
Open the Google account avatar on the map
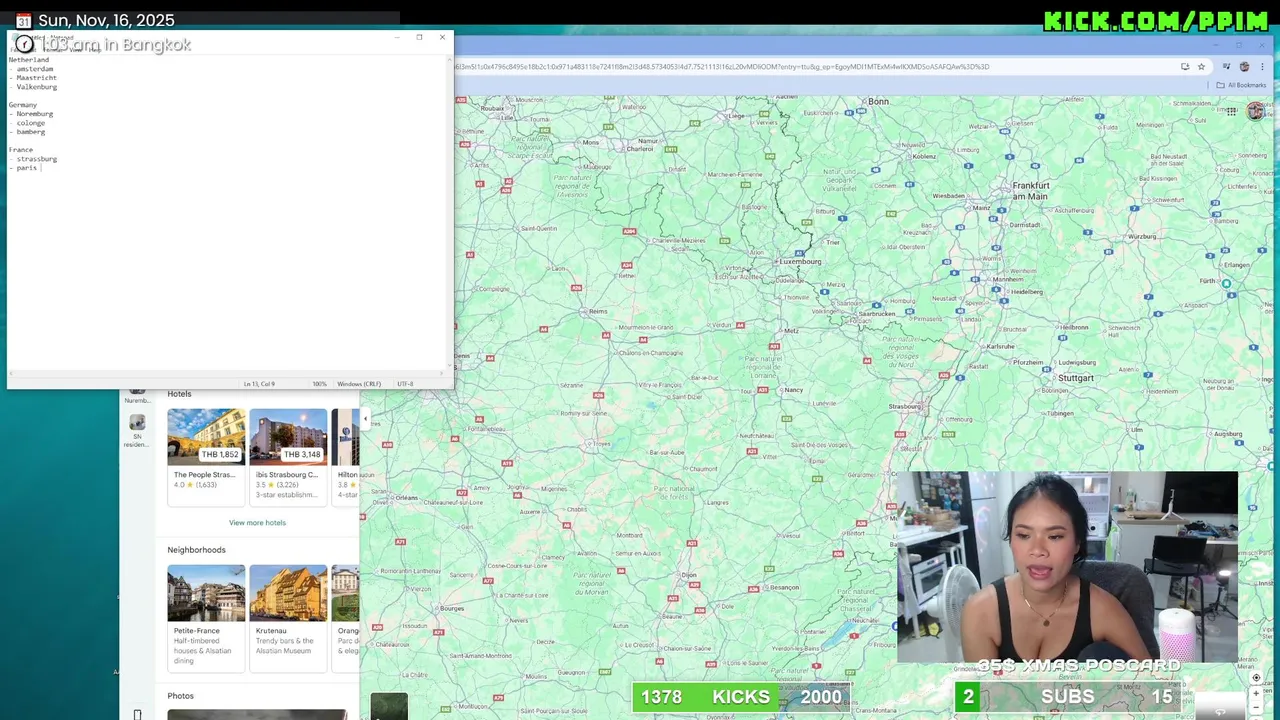click(1256, 111)
